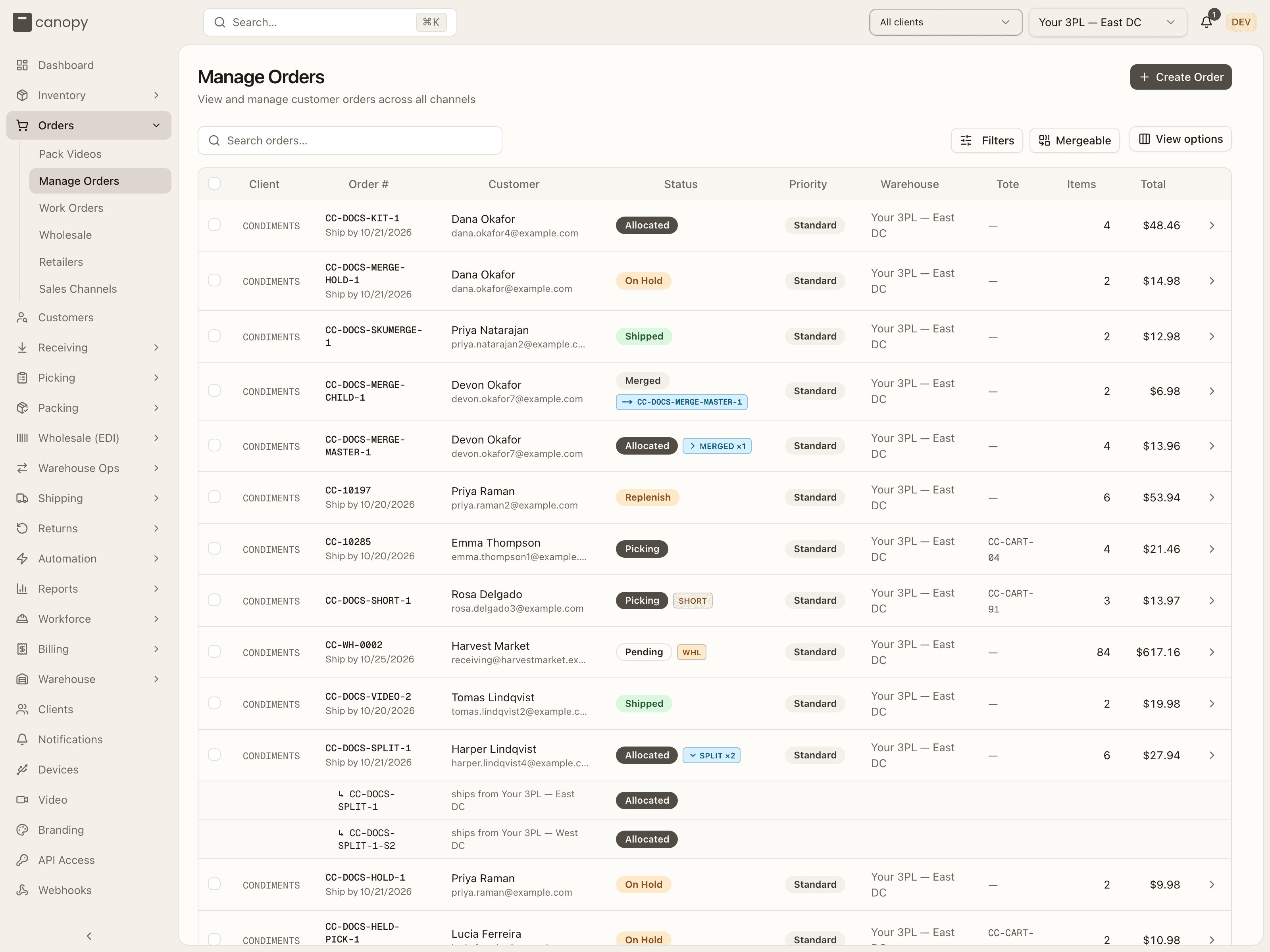The width and height of the screenshot is (1270, 952).
Task: Click the SHORT tag on CC-DOCS-SHORT-1
Action: 693,601
